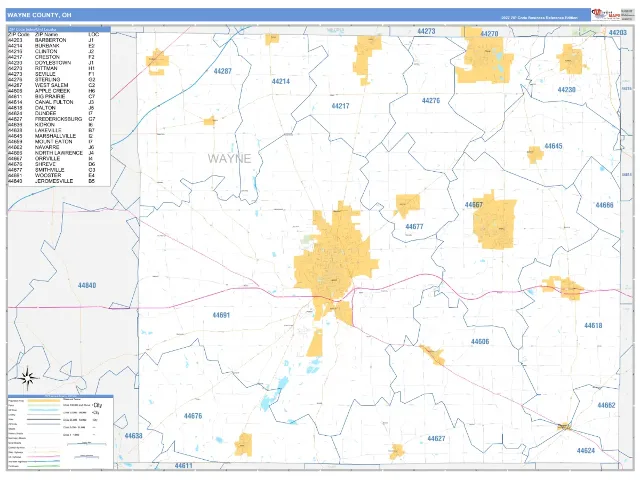Screen dimensions: 640x480
Task: Click the publisher logo in the title bar
Action: (x=606, y=14)
